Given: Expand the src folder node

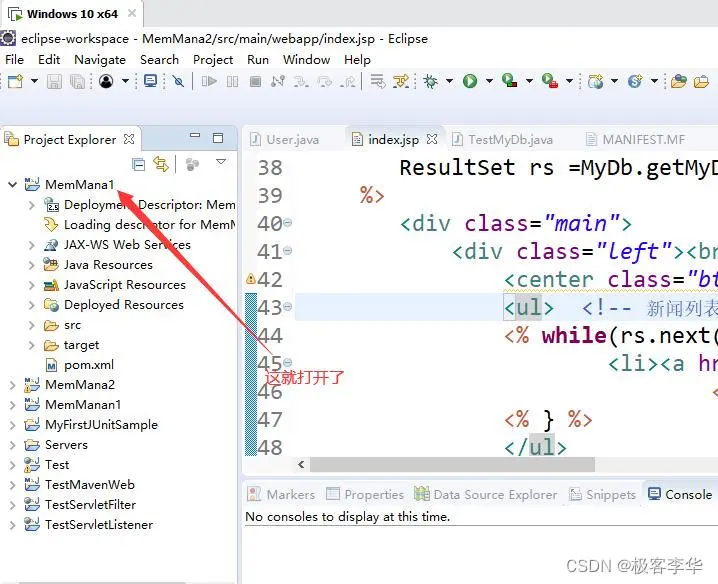Looking at the screenshot, I should (32, 325).
